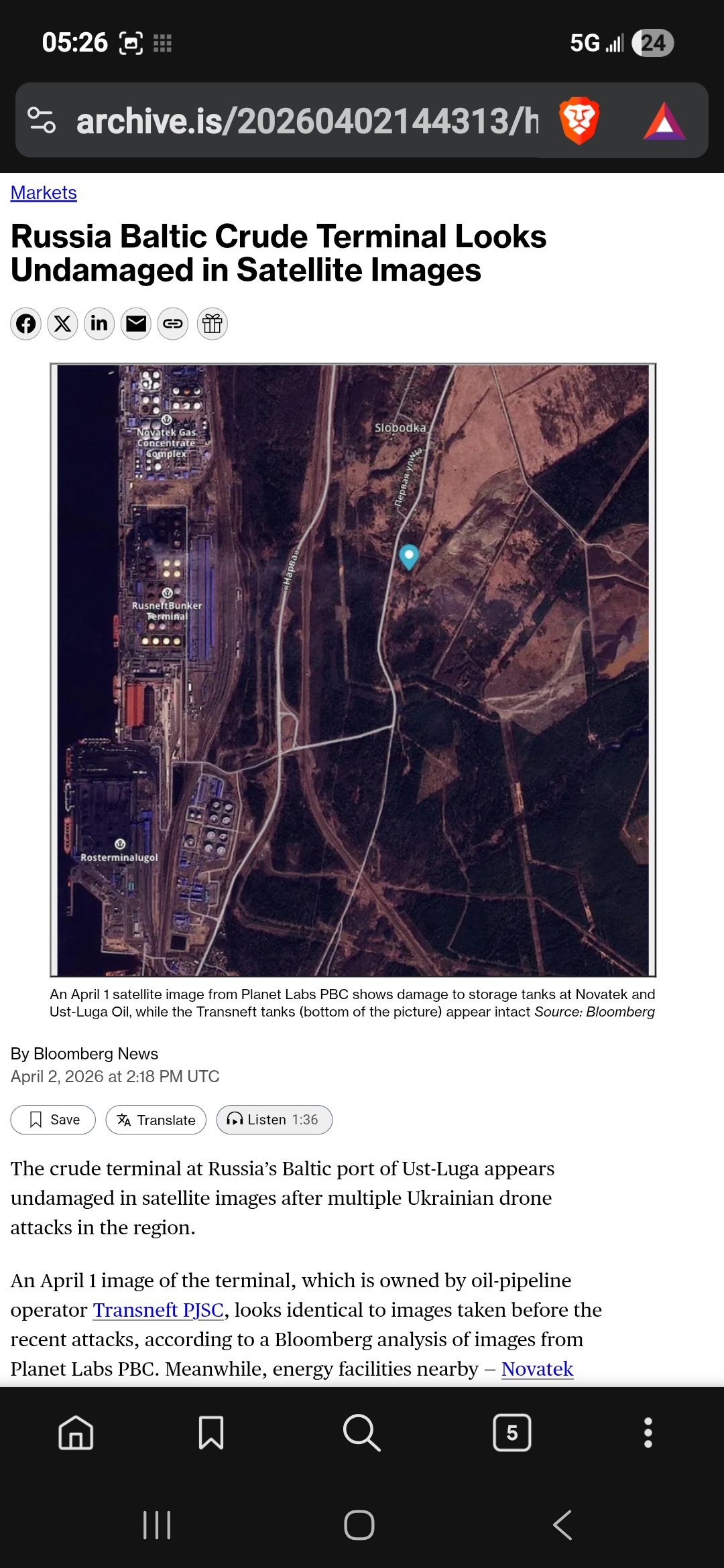Viewport: 724px width, 1568px height.
Task: Open the tab switcher showing 5 tabs
Action: 512,1433
